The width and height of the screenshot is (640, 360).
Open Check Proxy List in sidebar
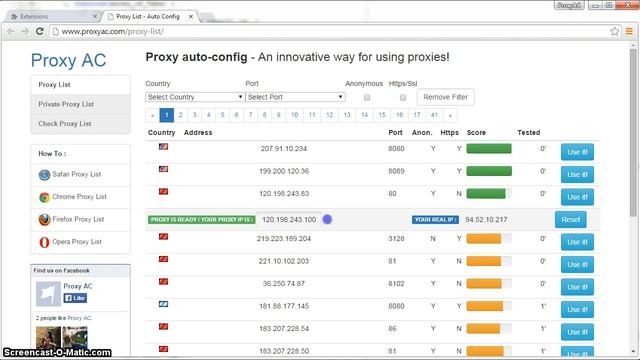click(x=80, y=124)
